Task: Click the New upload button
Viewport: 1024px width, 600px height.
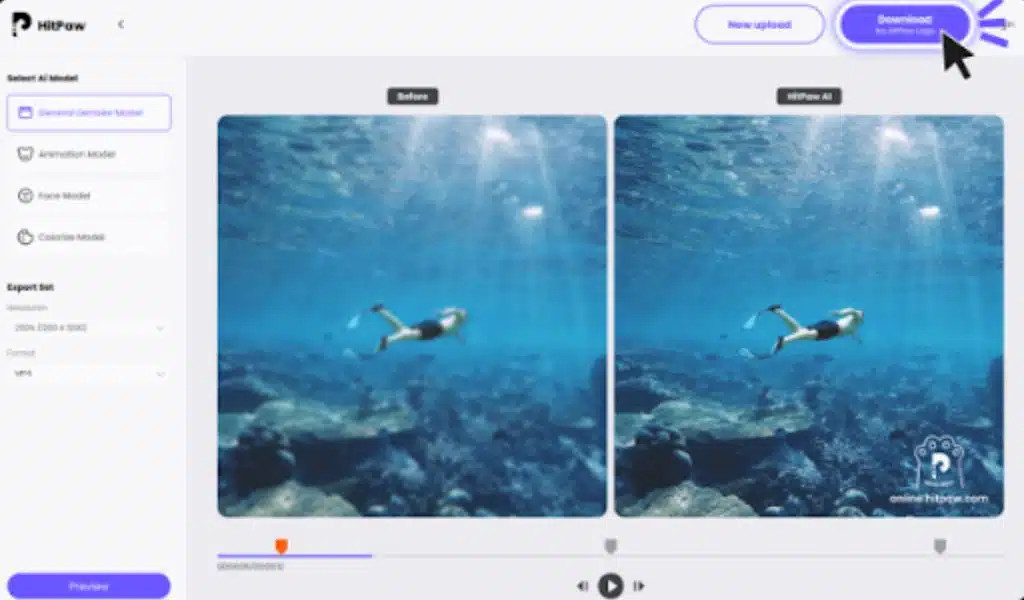Action: pyautogui.click(x=760, y=25)
